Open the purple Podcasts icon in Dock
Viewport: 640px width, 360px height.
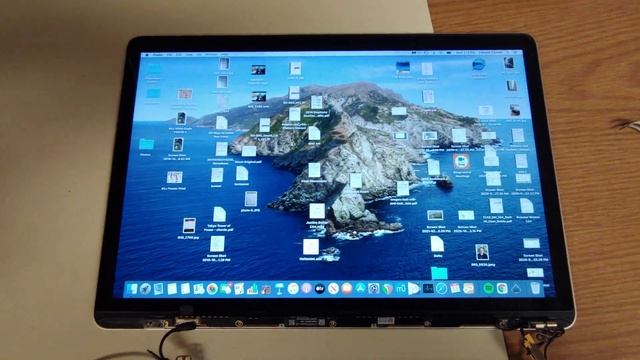[307, 289]
